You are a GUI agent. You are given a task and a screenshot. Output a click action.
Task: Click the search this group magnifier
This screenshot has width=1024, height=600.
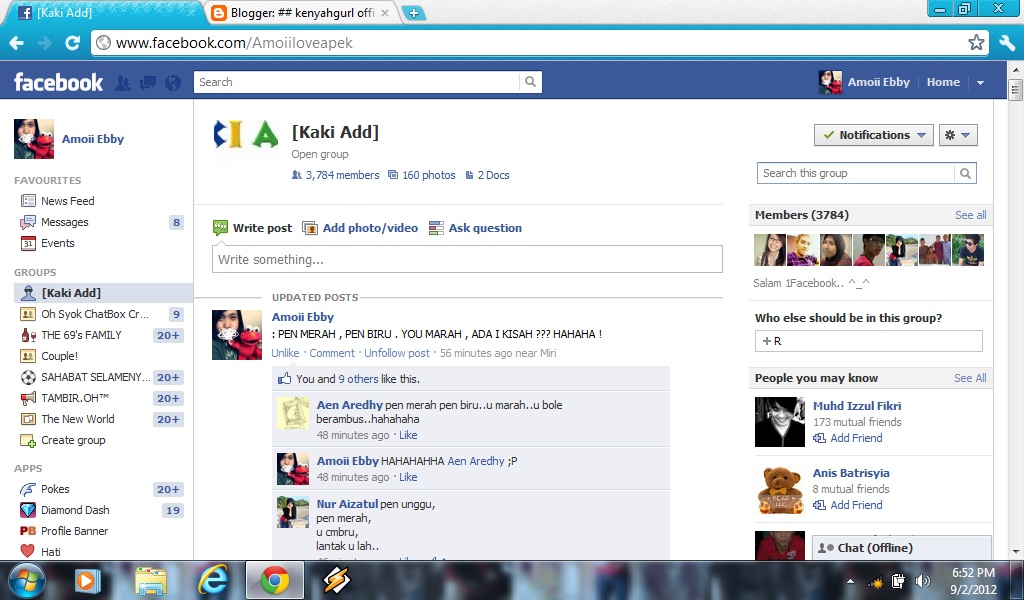965,173
